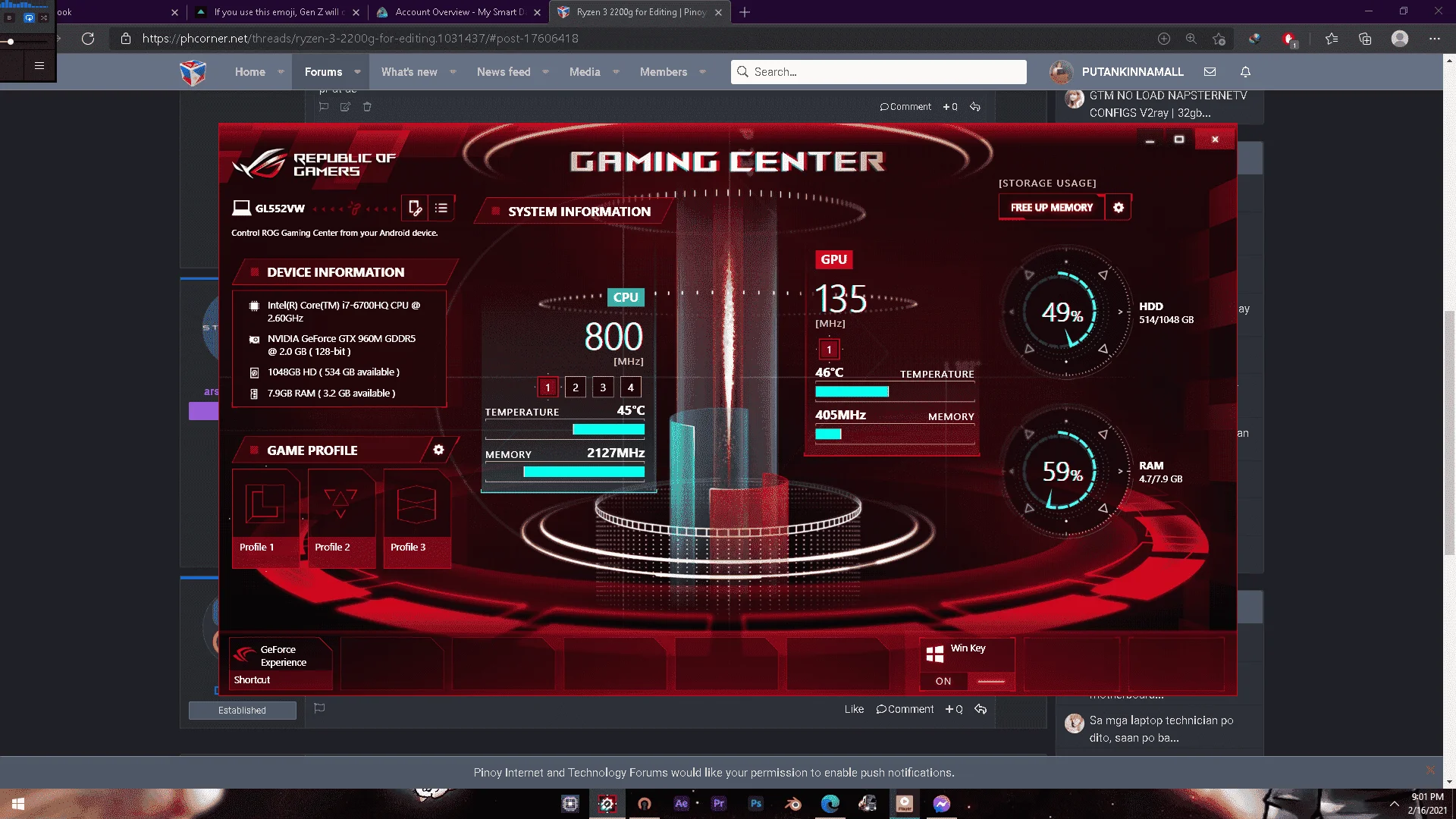
Task: Open the Members nav item
Action: pos(664,71)
